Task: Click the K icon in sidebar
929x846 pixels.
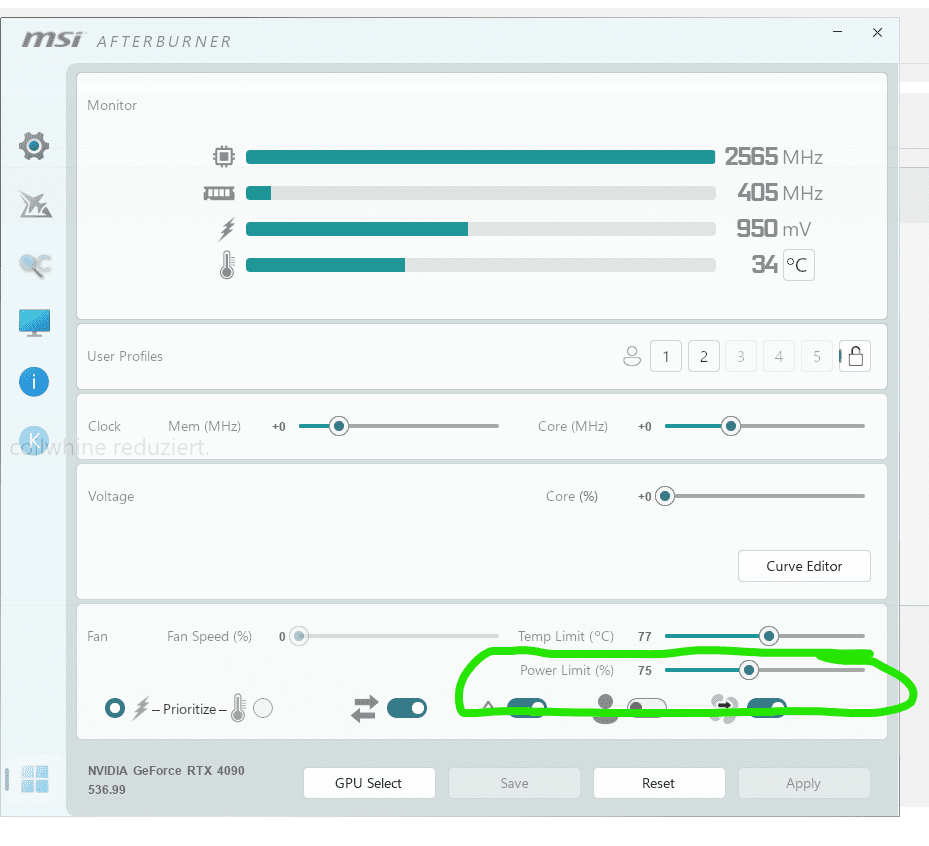Action: point(34,441)
